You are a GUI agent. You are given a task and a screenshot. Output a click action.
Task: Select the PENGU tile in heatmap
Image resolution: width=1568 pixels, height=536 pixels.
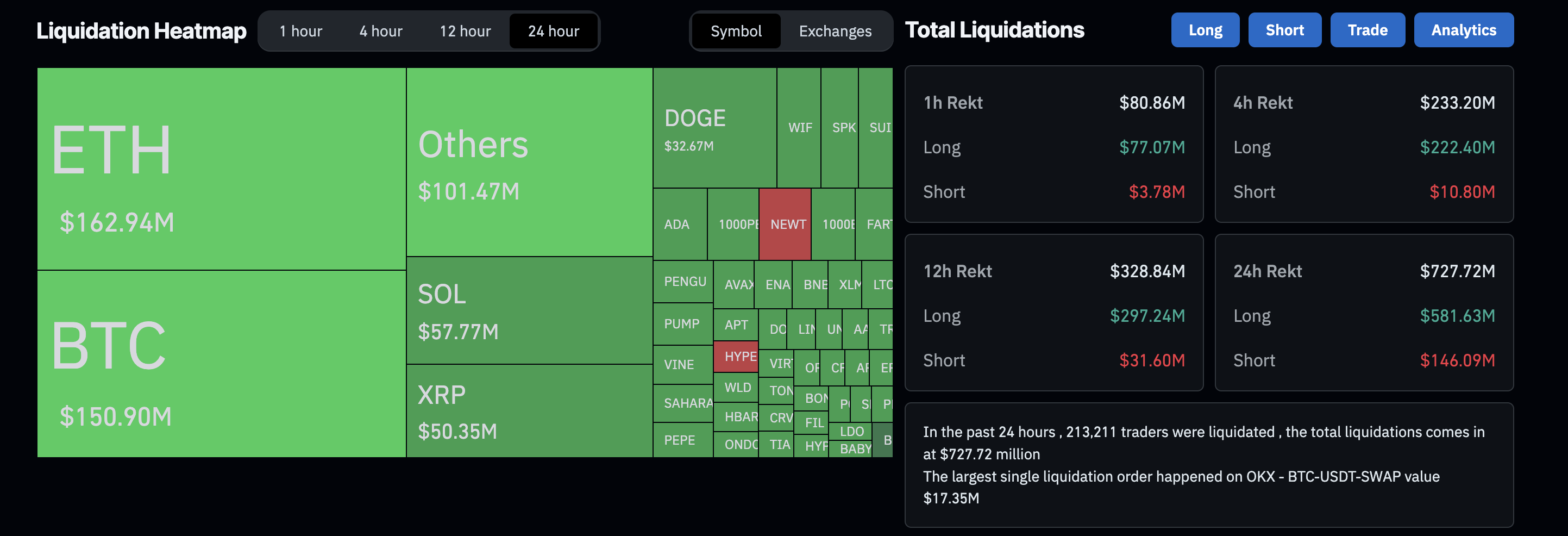click(683, 282)
